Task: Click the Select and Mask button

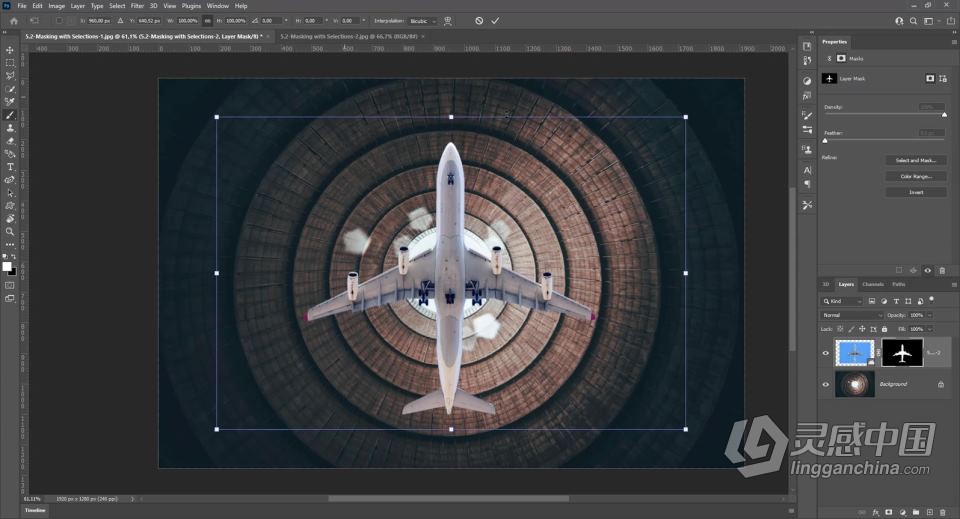Action: 916,160
